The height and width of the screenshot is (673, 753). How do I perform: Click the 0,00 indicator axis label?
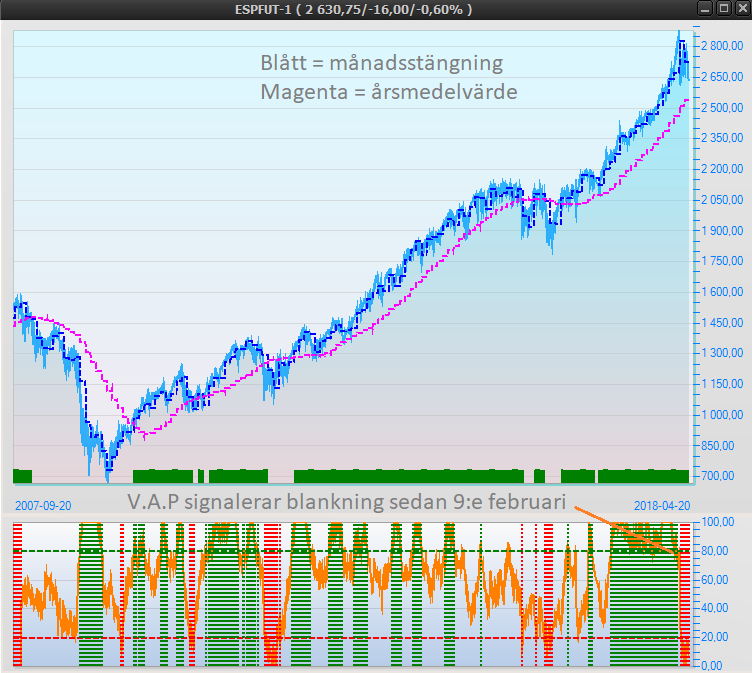(712, 666)
